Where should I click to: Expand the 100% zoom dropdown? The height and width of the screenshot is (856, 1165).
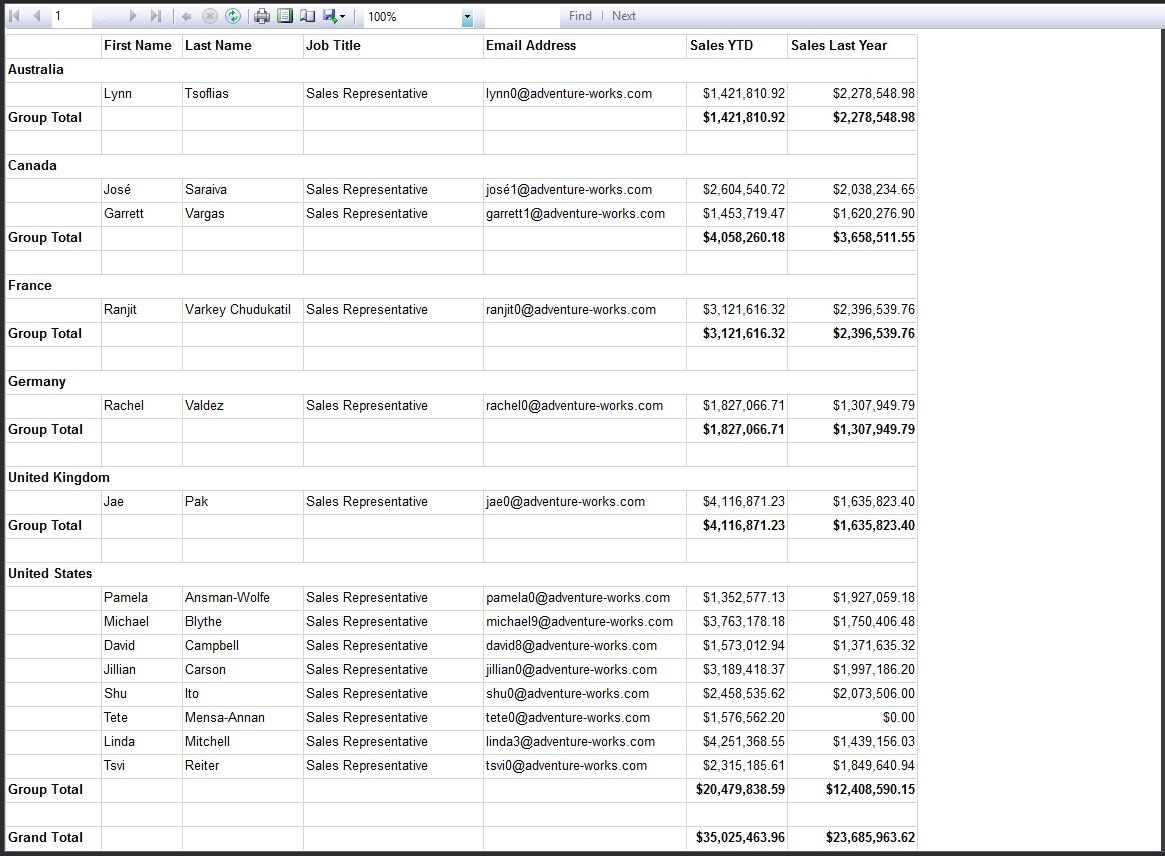coord(467,17)
